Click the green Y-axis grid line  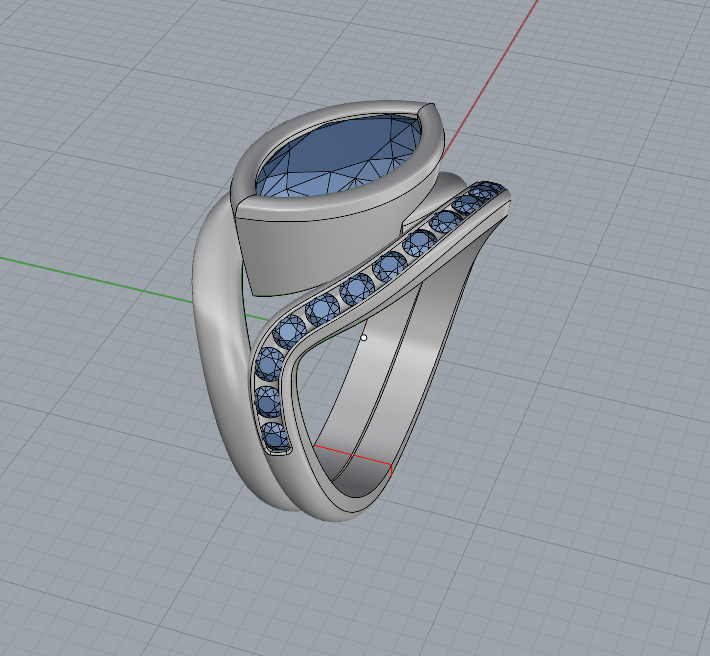(97, 280)
